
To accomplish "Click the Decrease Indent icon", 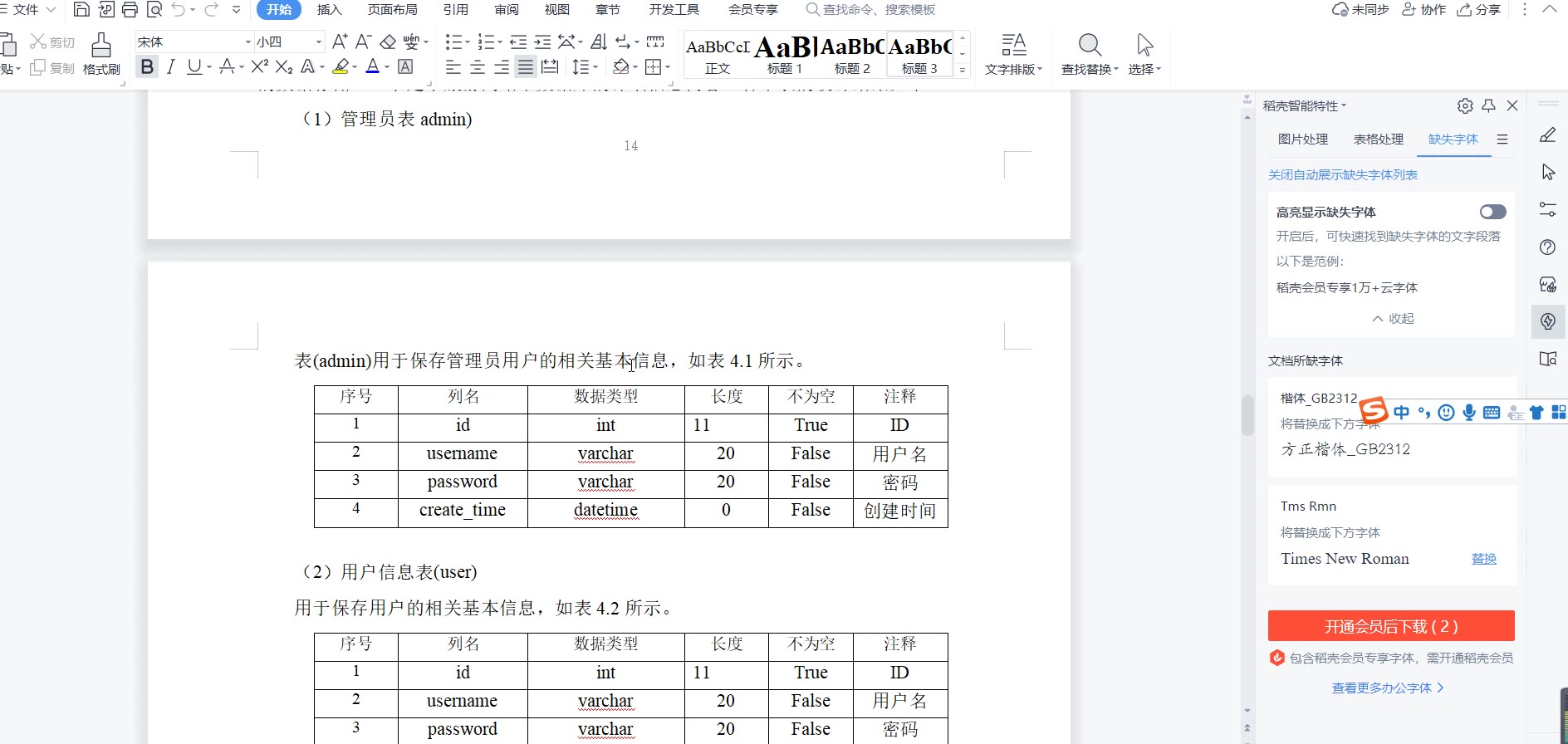I will tap(518, 42).
